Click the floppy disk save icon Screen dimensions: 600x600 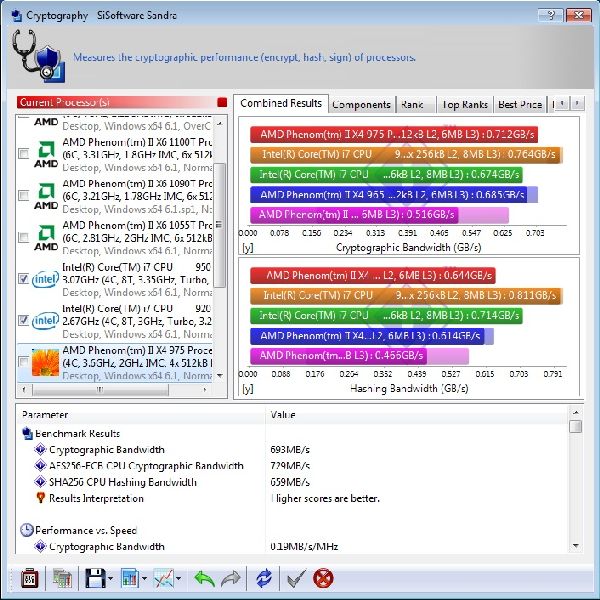95,578
